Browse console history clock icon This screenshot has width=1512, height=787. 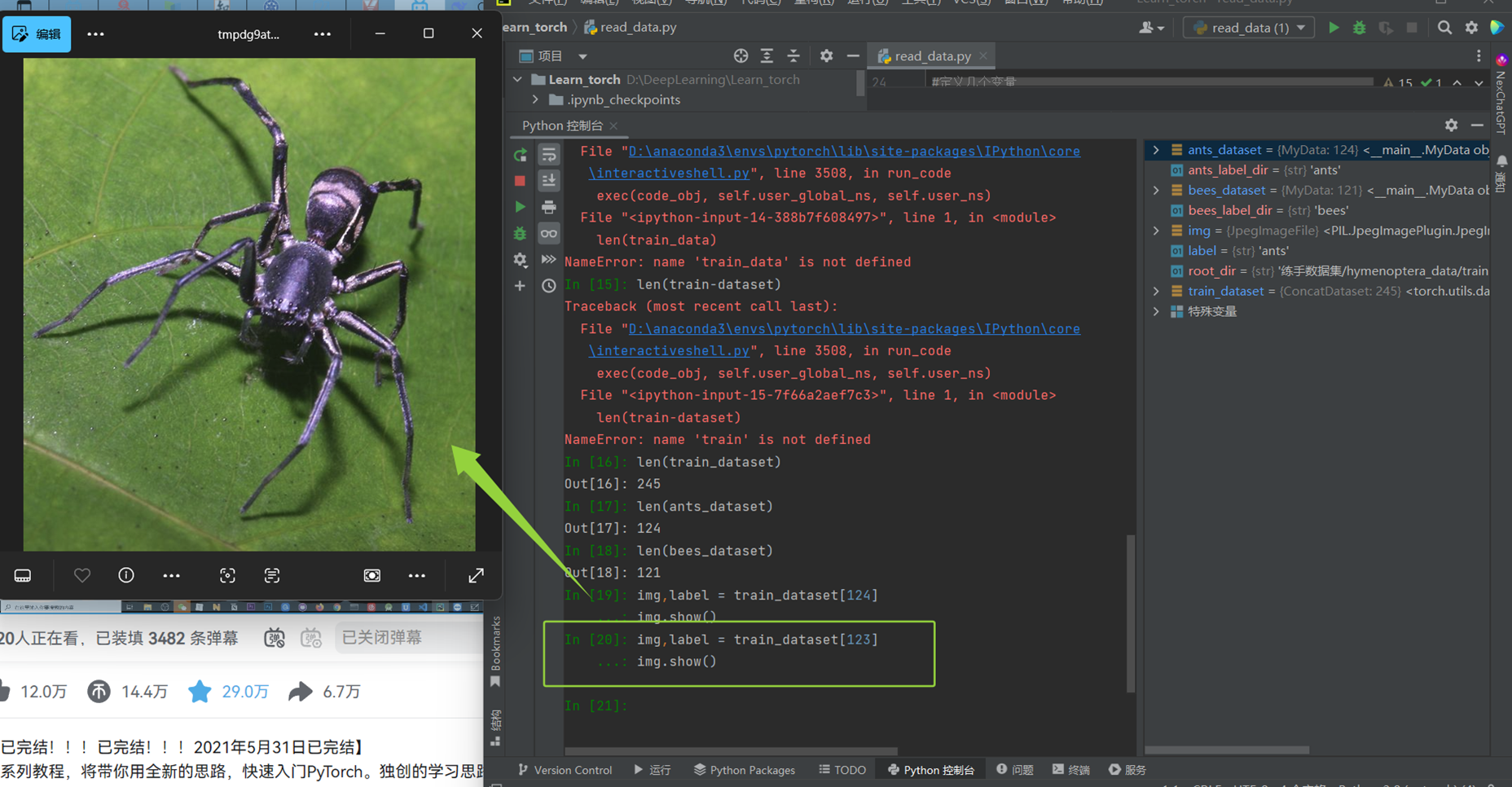[549, 286]
